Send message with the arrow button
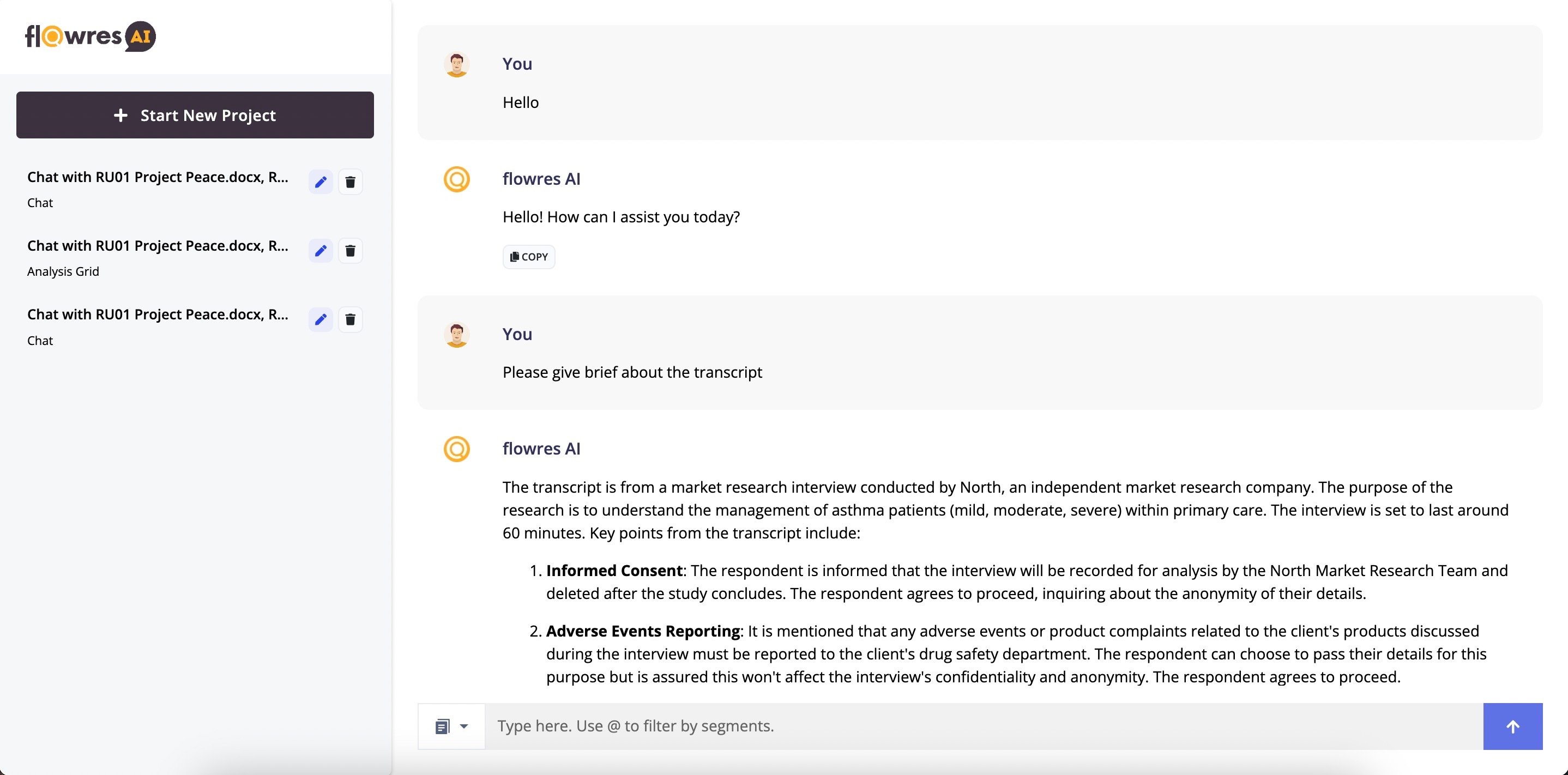Screen dimensions: 1568x775 pos(1512,726)
